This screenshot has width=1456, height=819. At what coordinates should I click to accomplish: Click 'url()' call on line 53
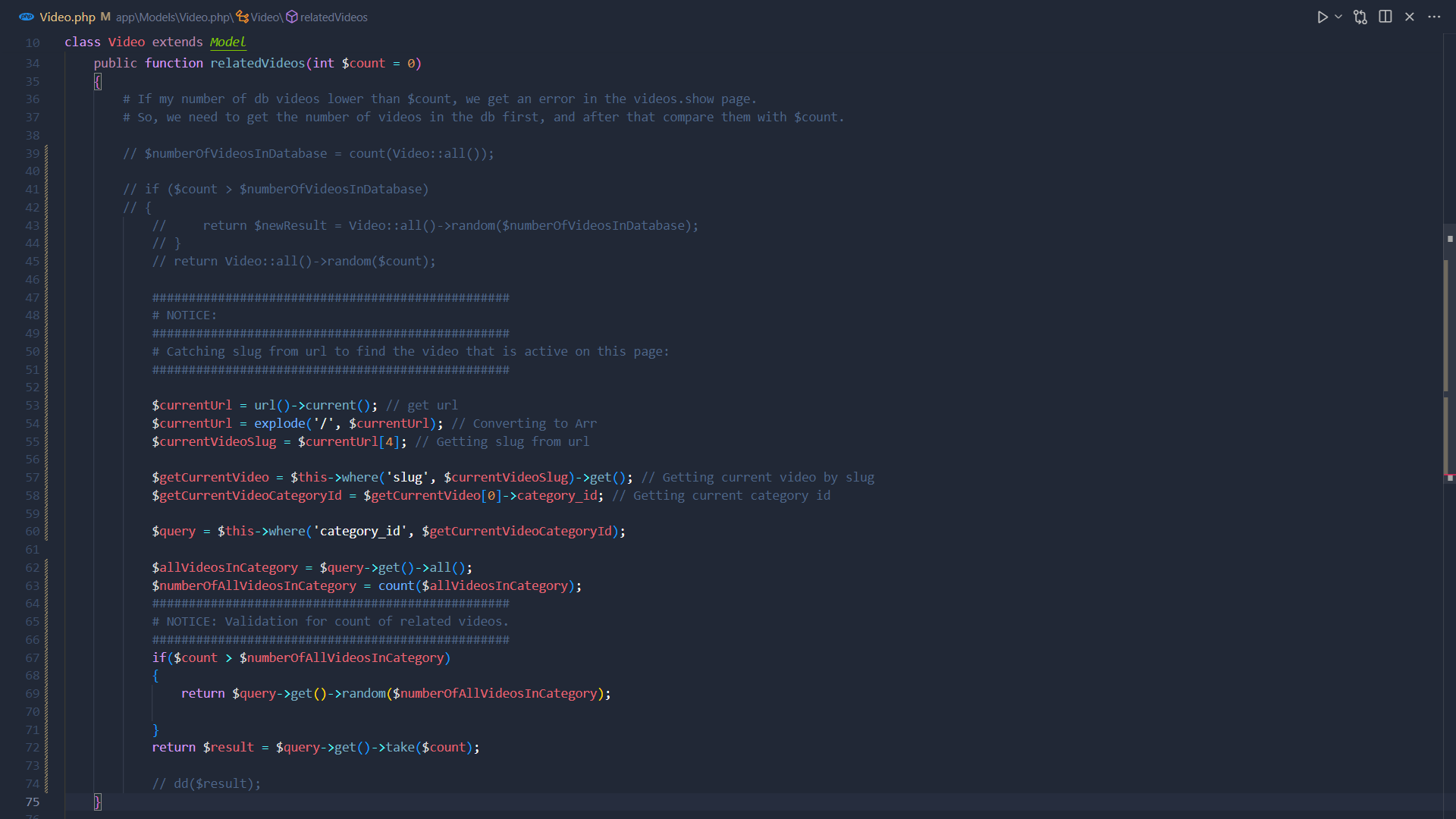(272, 405)
